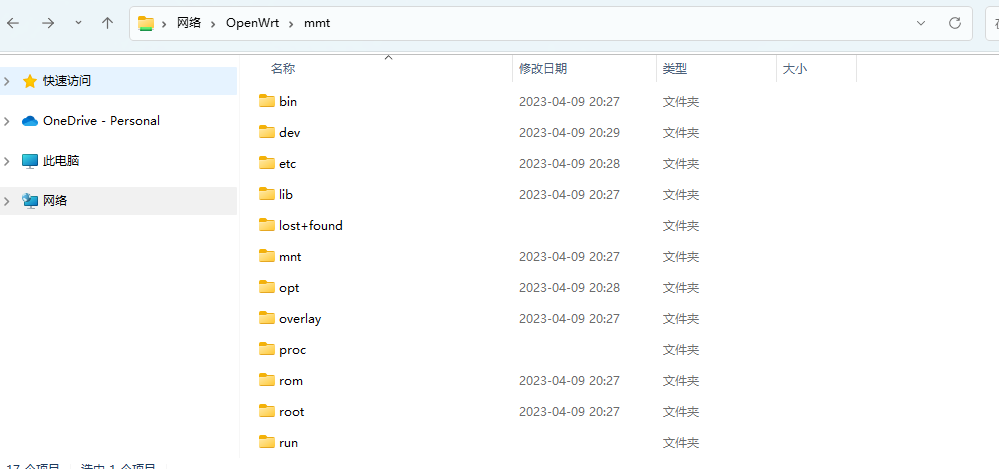
Task: Select the OpenWrt breadcrumb segment
Action: pyautogui.click(x=252, y=24)
